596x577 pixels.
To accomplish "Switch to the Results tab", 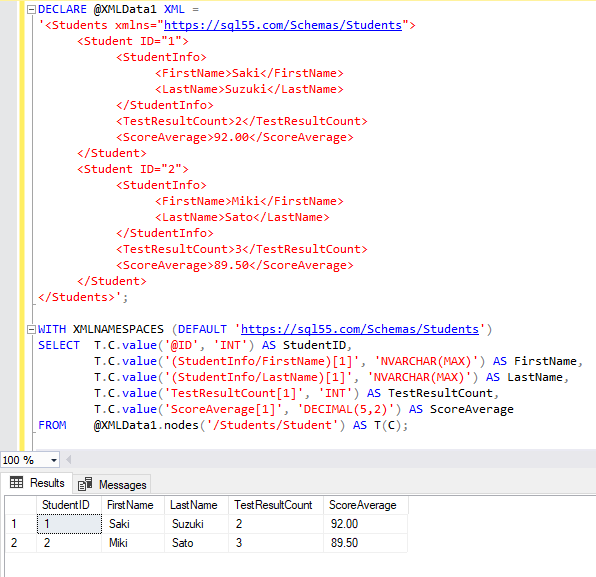I will [x=37, y=483].
